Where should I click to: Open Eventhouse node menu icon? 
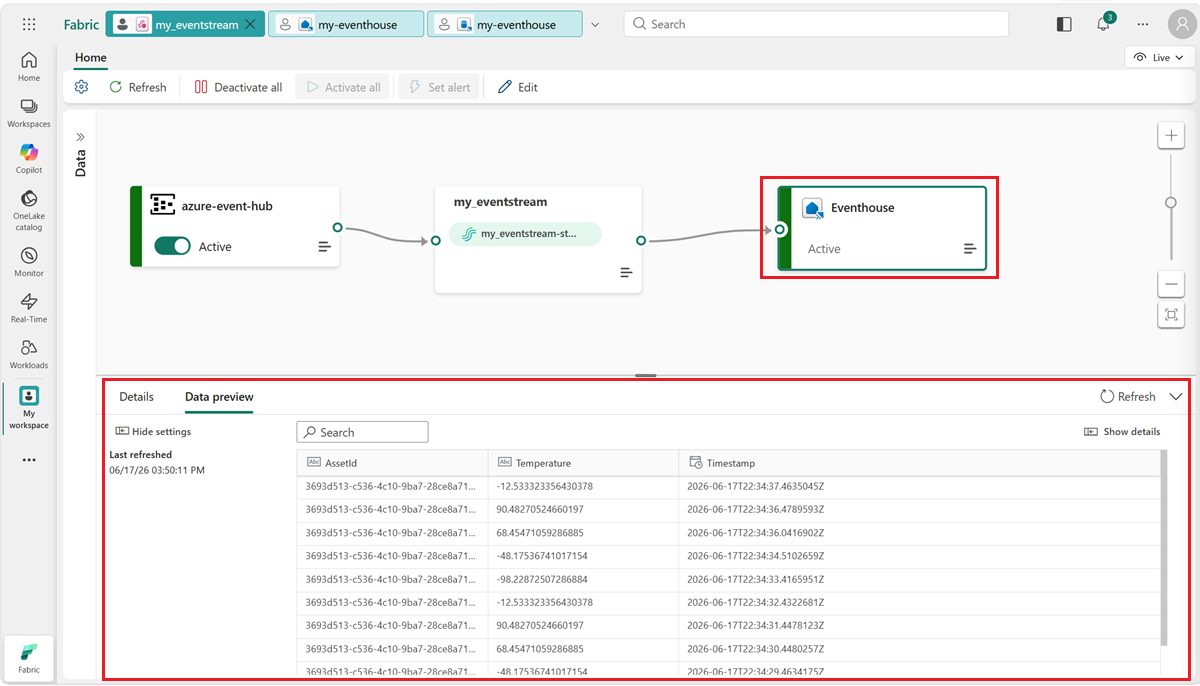pos(970,248)
